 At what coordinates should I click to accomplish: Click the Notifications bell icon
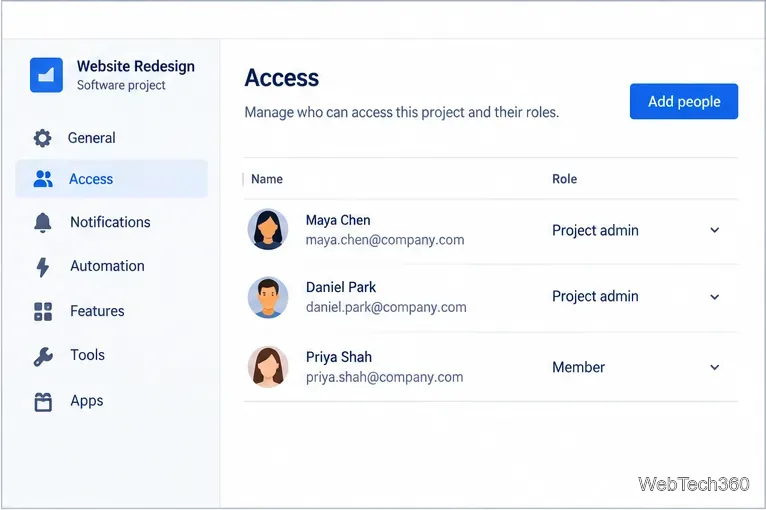click(43, 223)
